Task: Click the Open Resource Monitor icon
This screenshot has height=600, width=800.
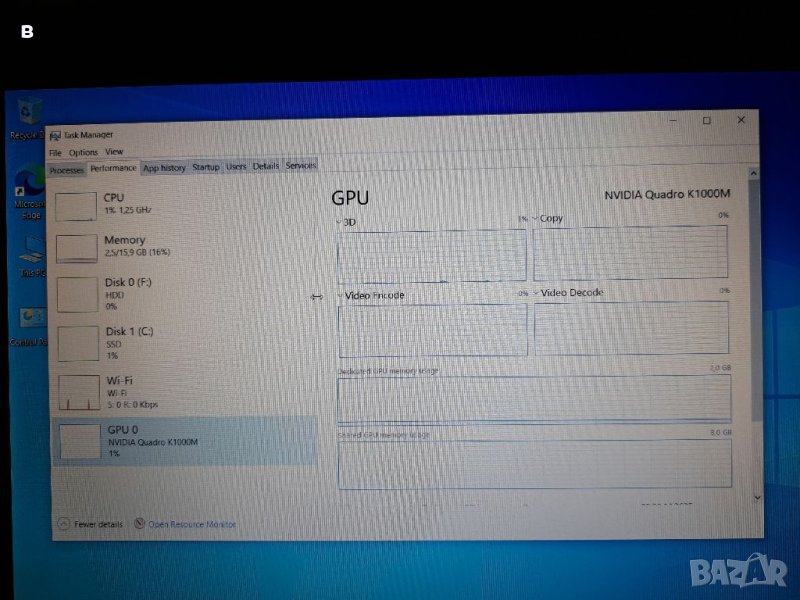Action: pyautogui.click(x=139, y=523)
